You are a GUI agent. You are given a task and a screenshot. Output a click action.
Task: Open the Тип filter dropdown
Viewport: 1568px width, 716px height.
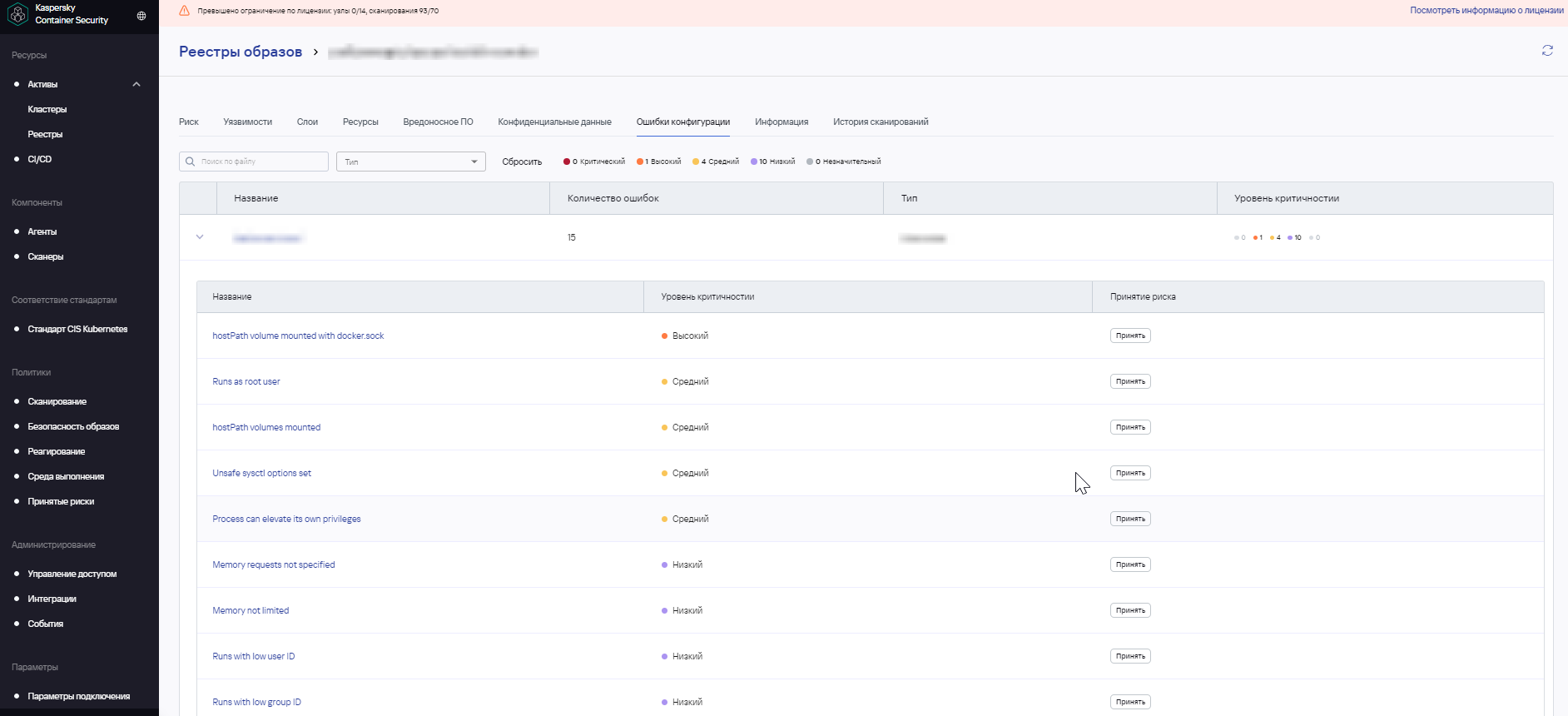pyautogui.click(x=411, y=162)
